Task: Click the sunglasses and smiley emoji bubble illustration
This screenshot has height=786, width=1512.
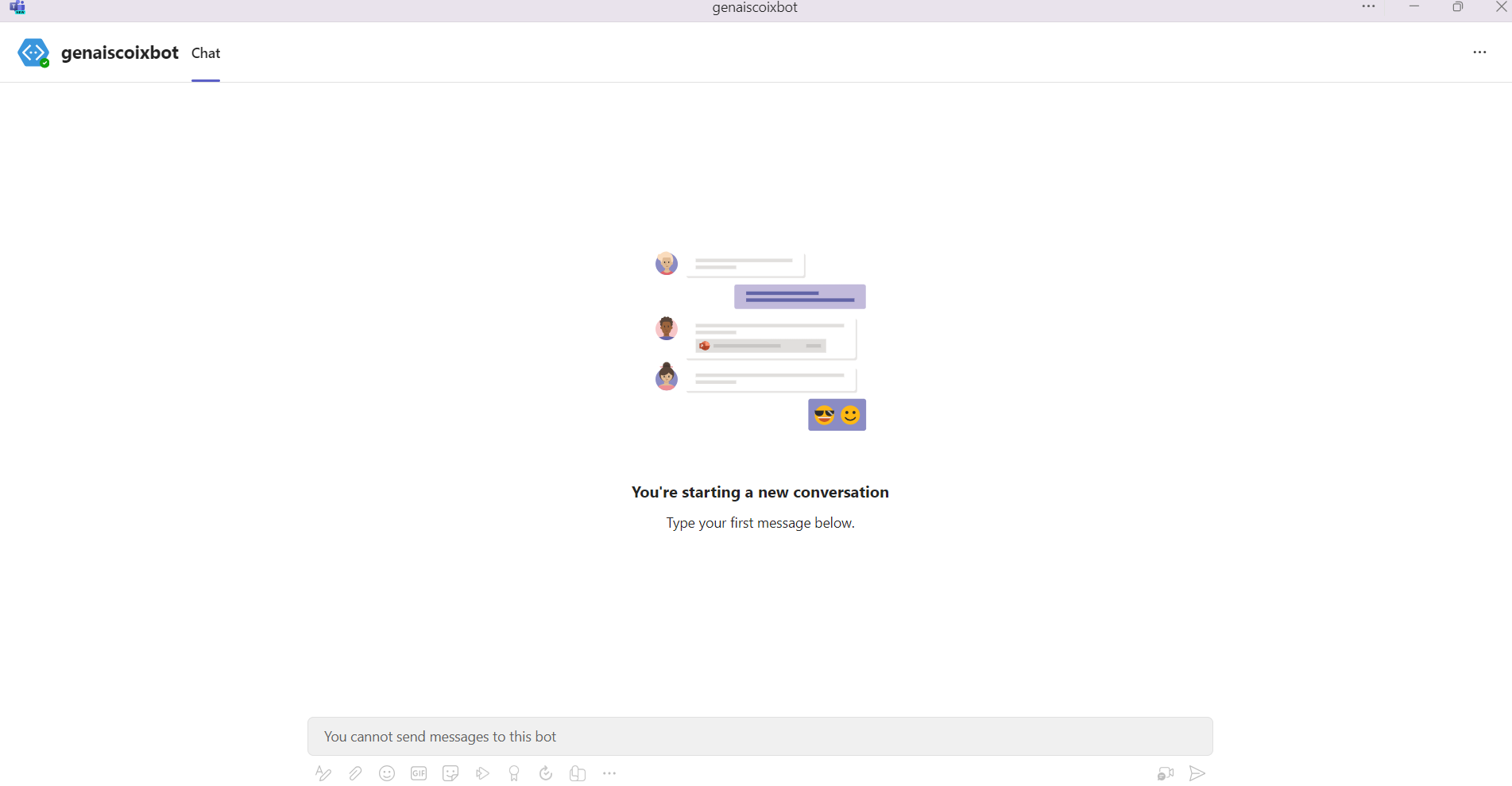Action: [837, 415]
